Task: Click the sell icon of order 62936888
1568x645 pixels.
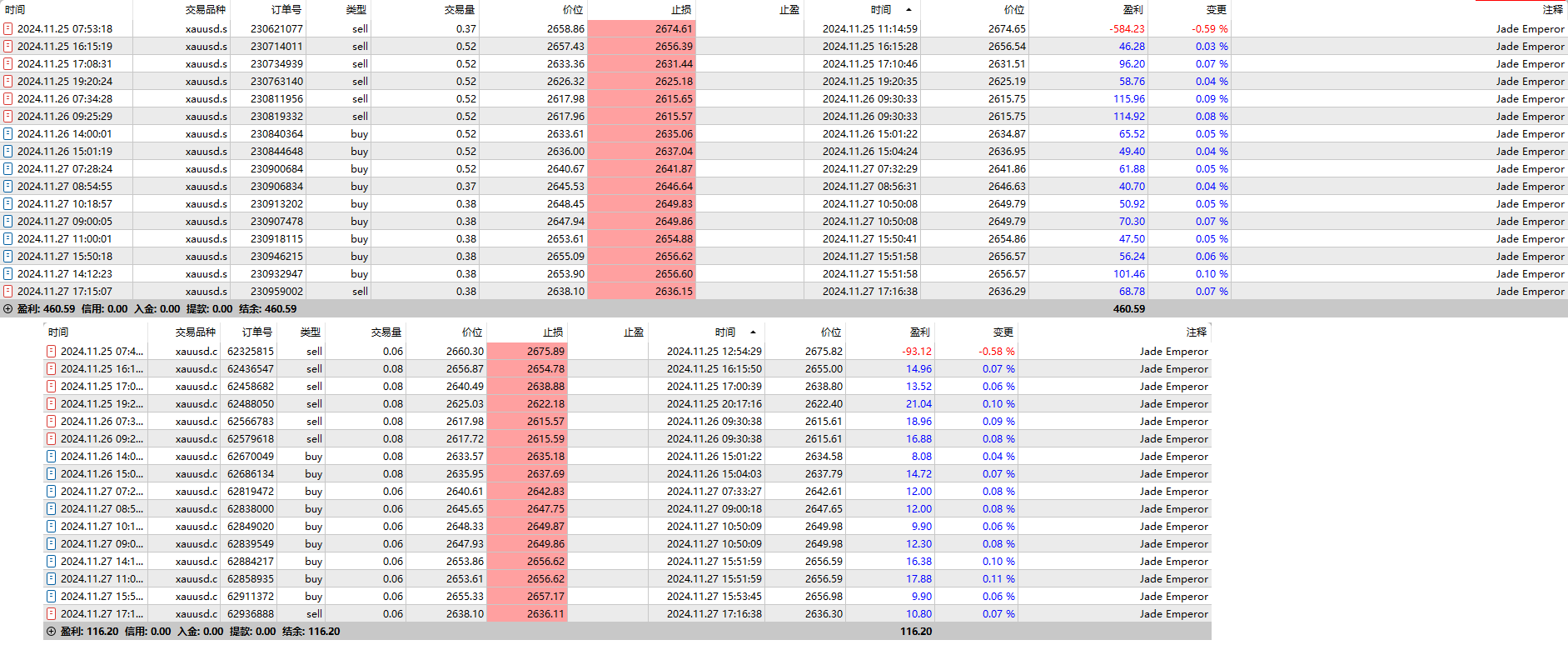Action: tap(52, 613)
